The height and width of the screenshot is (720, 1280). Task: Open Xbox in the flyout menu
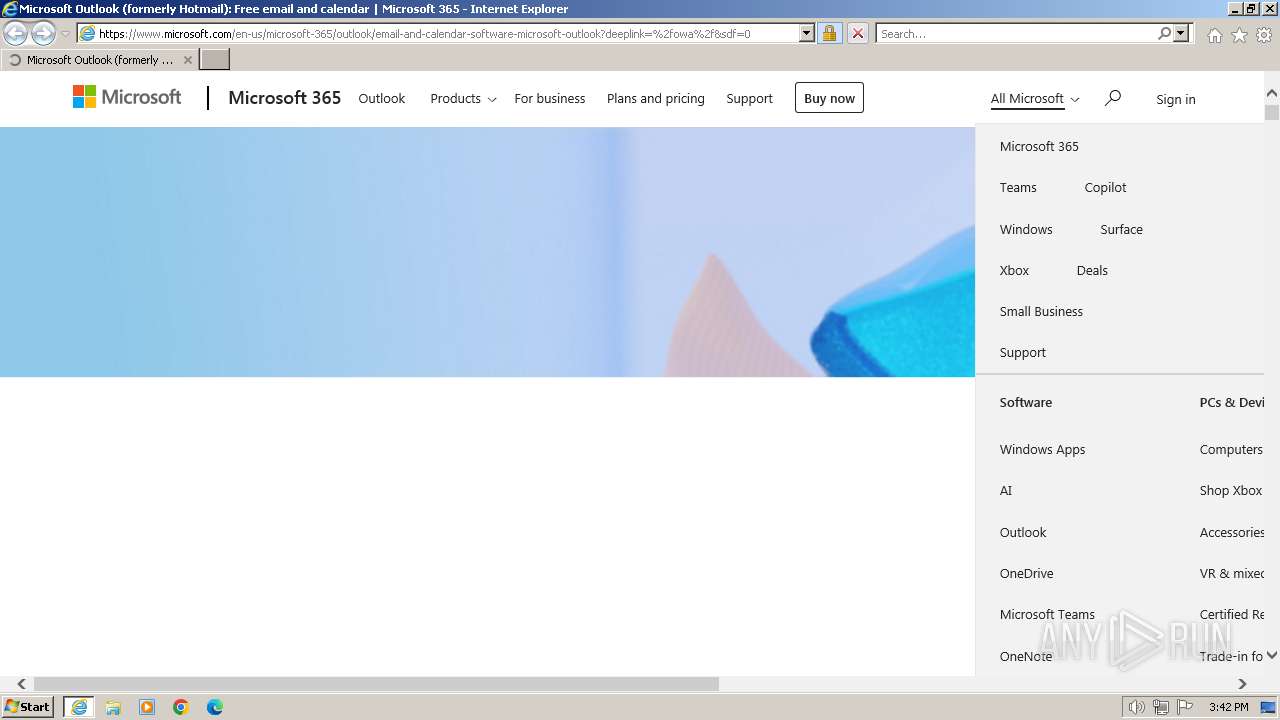(1014, 270)
